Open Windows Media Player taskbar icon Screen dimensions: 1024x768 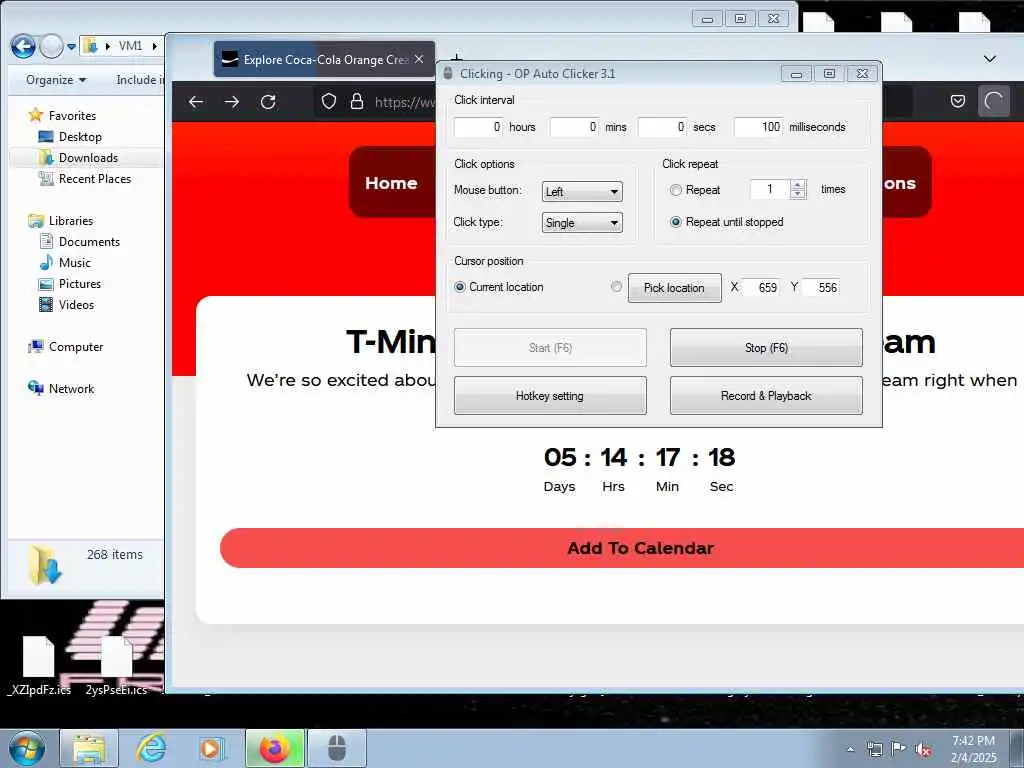click(x=212, y=748)
